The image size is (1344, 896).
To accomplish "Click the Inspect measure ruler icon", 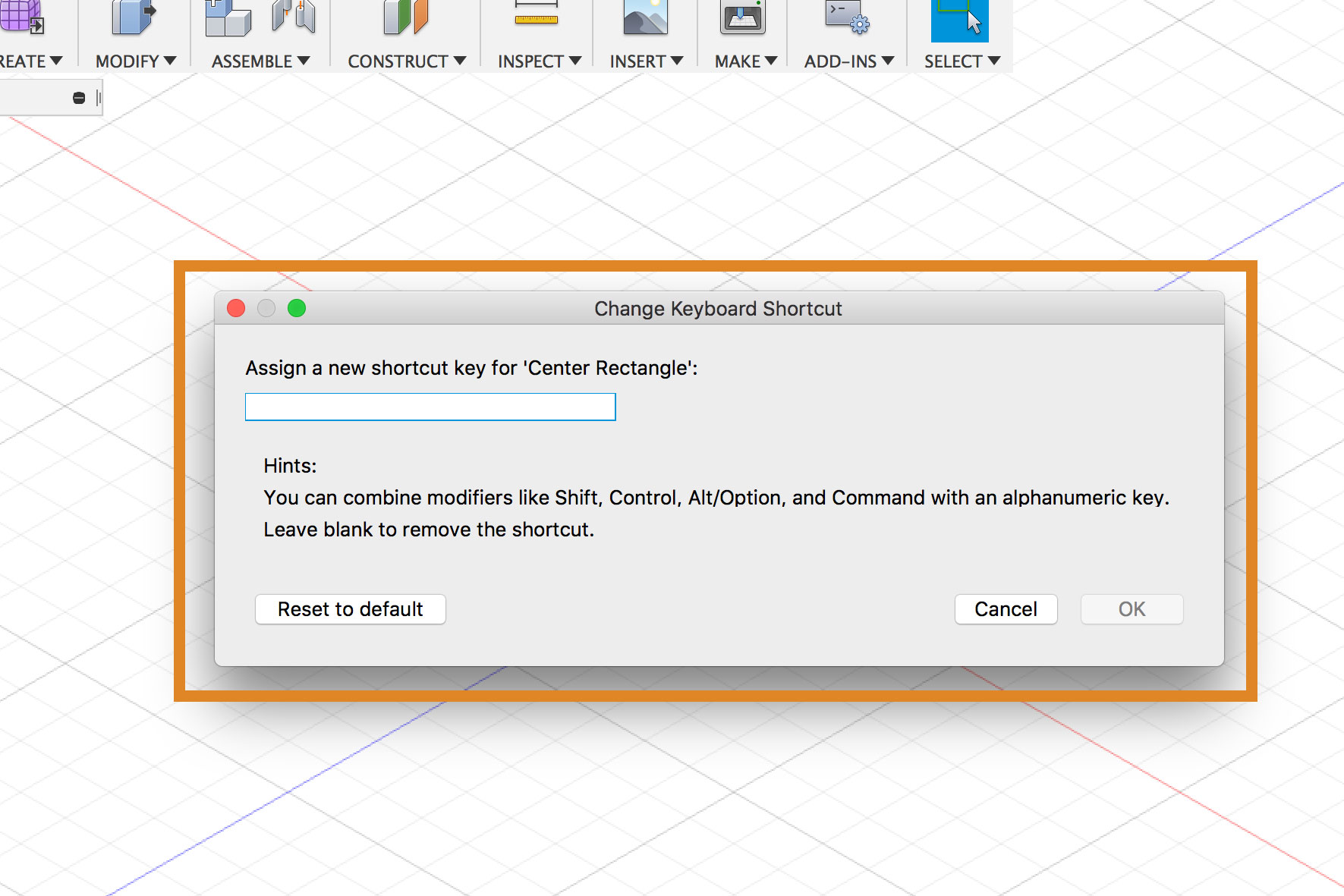I will (537, 14).
